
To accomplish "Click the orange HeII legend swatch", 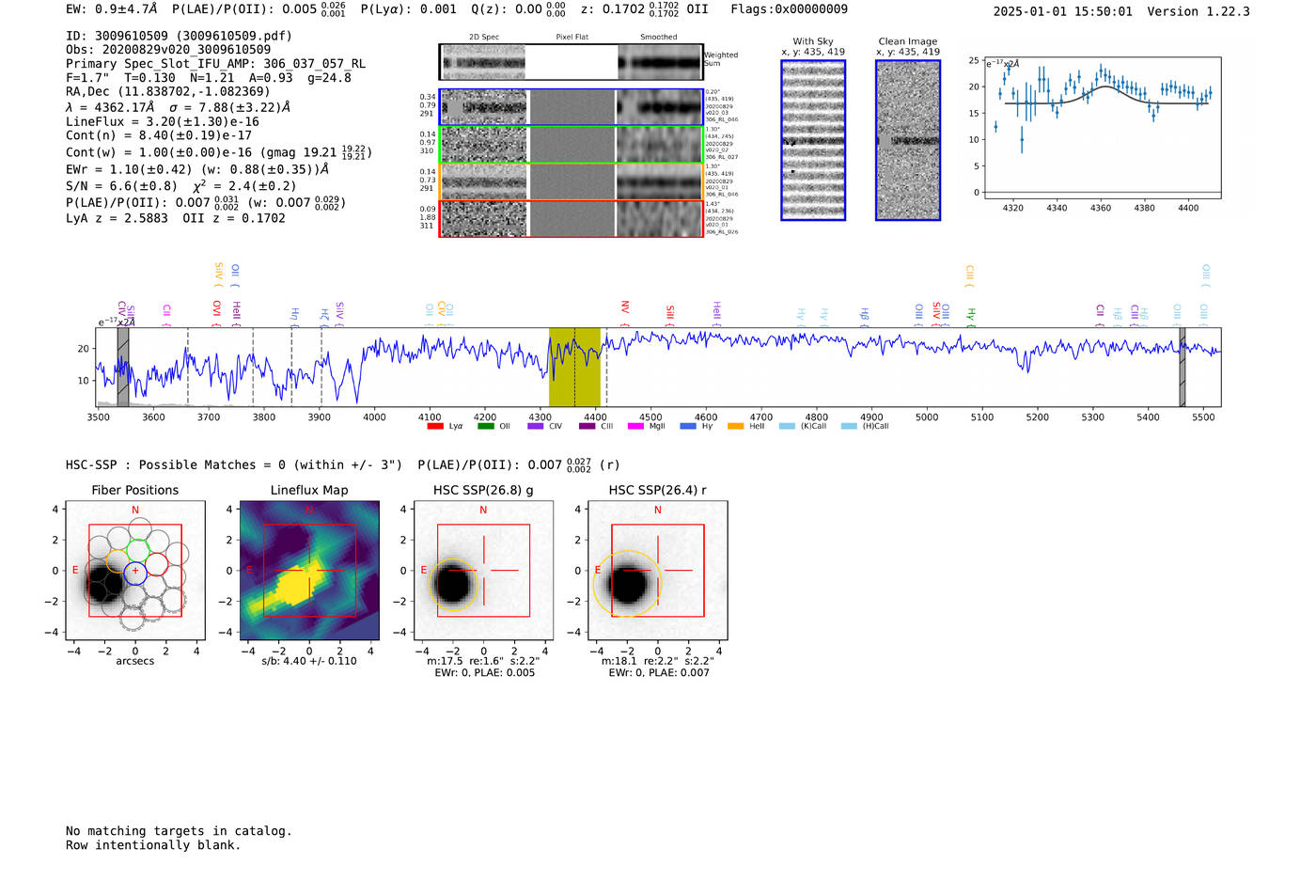I will 735,426.
